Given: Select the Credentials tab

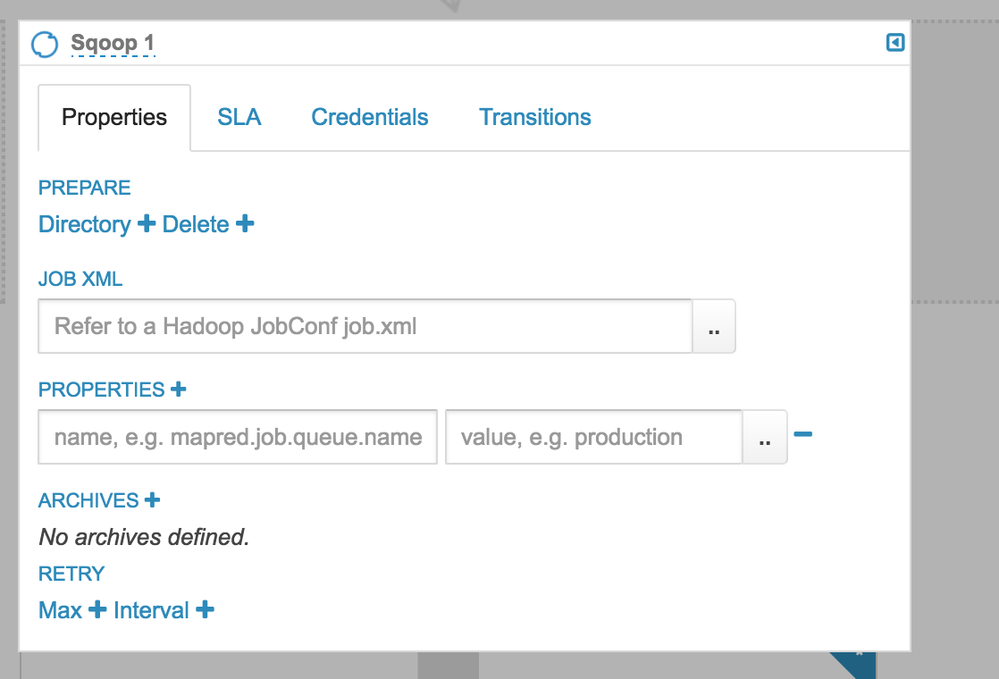Looking at the screenshot, I should 369,118.
